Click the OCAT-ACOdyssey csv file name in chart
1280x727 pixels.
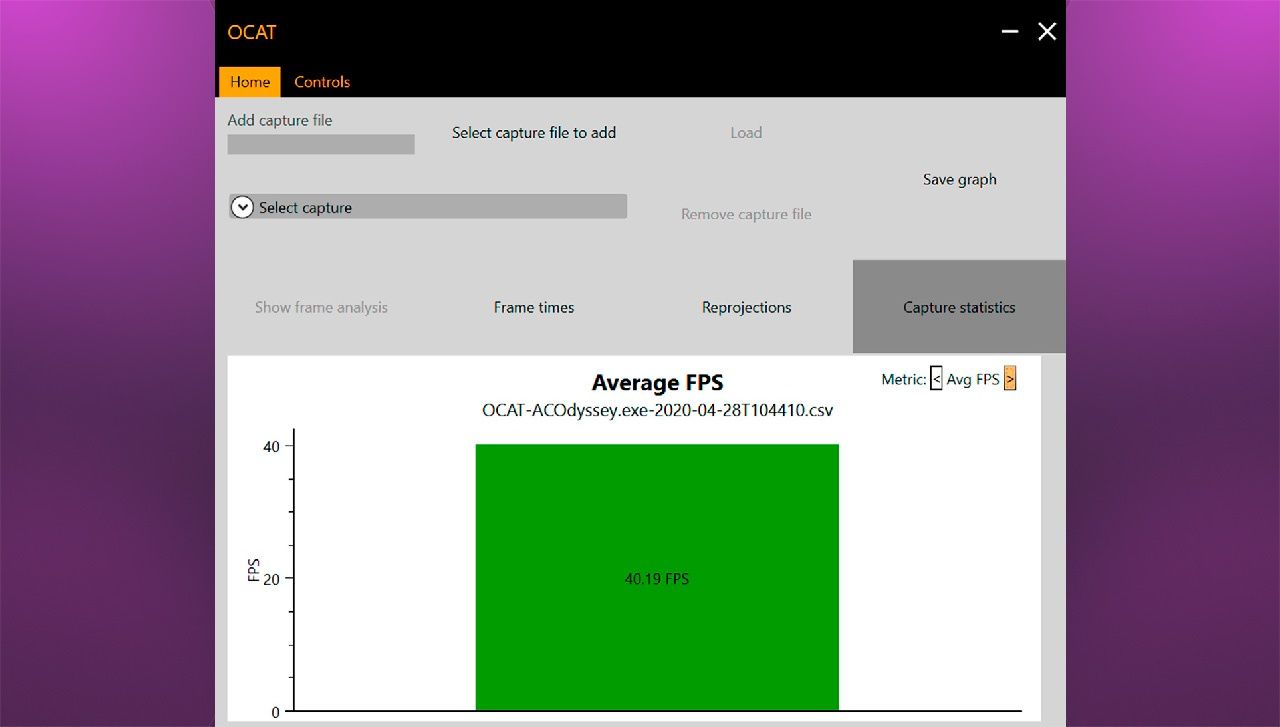pyautogui.click(x=657, y=411)
